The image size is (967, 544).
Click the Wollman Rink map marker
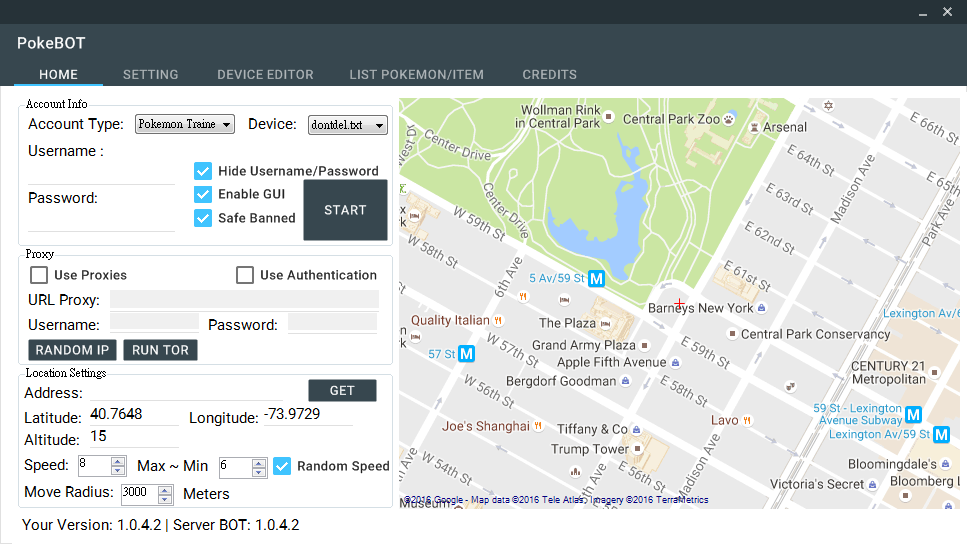609,116
